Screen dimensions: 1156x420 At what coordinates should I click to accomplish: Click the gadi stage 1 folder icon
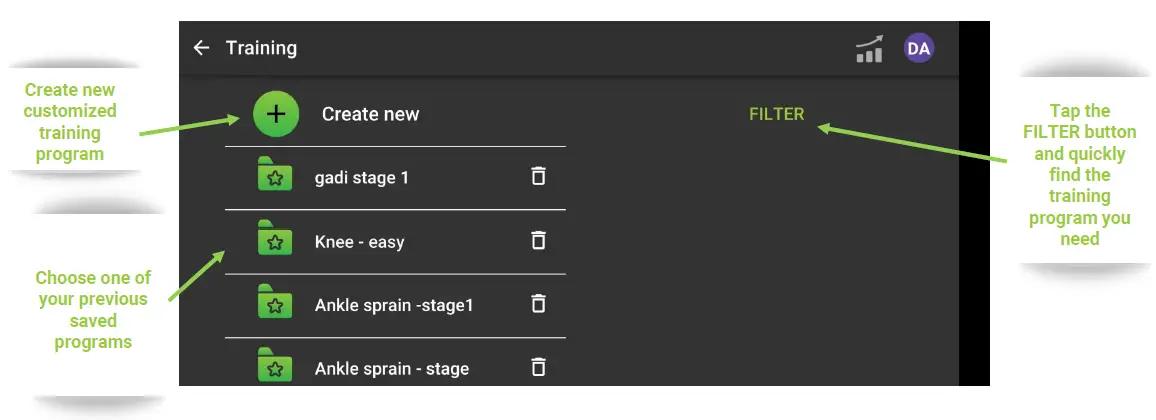[274, 175]
